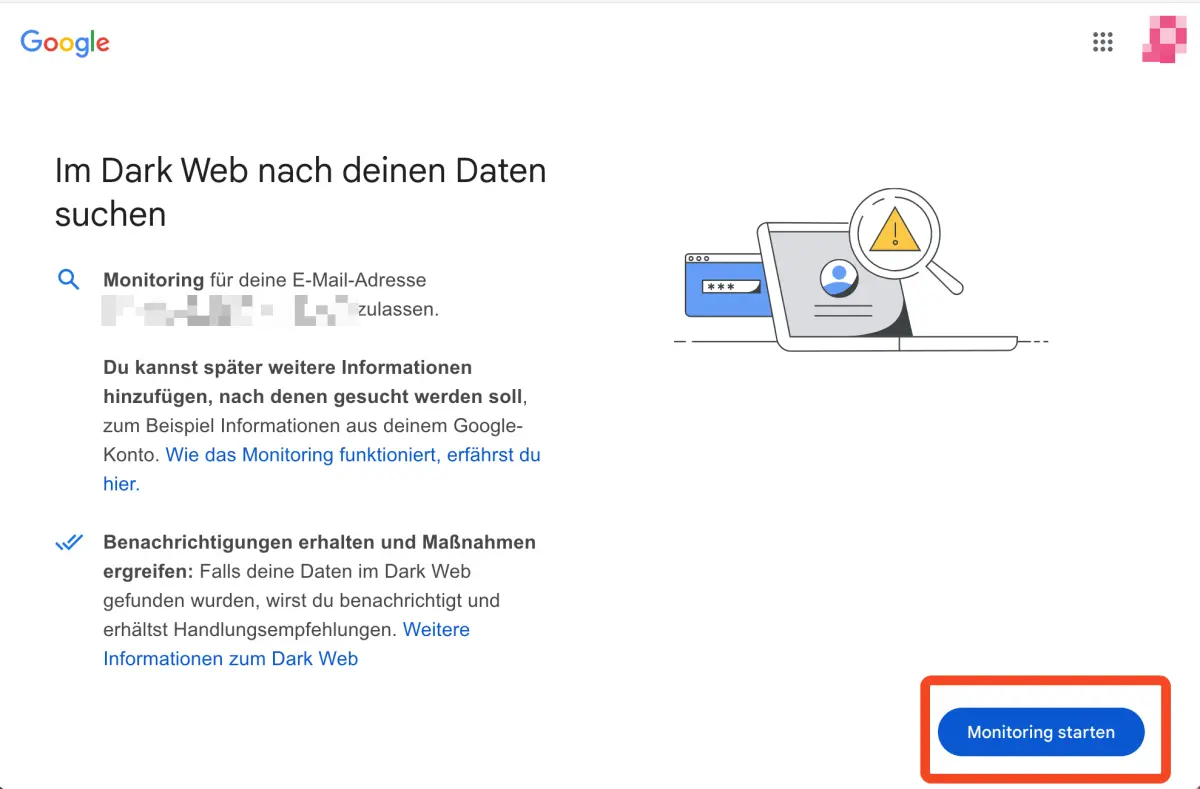Click the magnifying glass handle in illustration
Viewport: 1200px width, 789px height.
tap(943, 276)
